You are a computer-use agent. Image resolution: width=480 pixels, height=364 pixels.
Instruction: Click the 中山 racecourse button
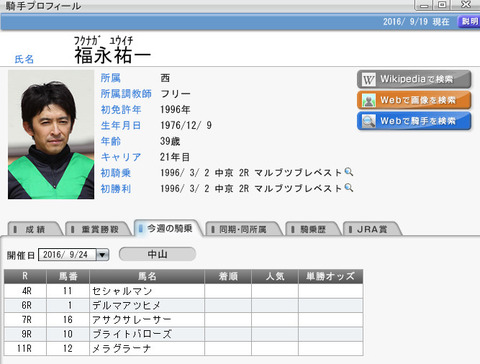(x=157, y=254)
